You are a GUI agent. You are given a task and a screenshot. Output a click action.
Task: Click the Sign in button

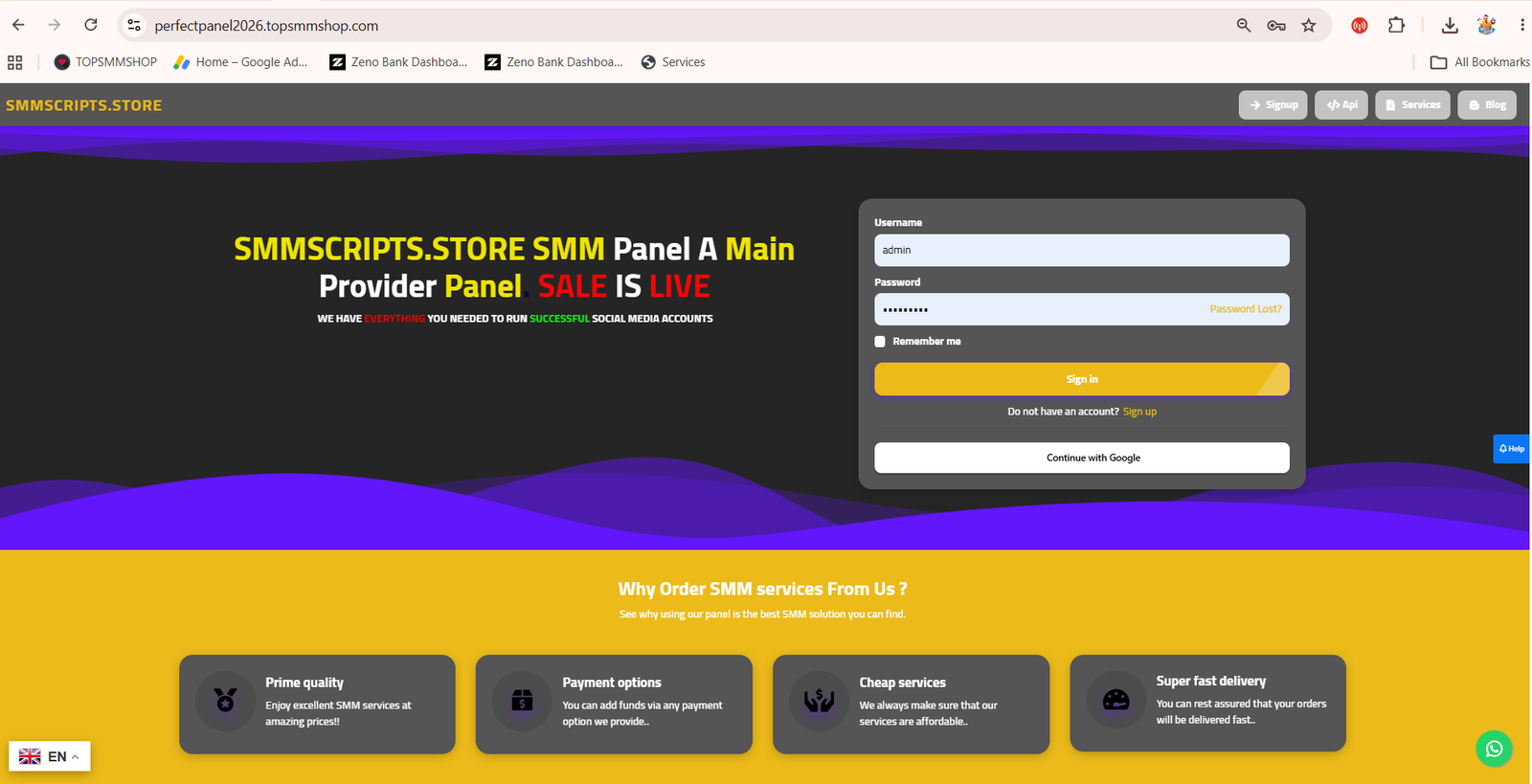(1082, 379)
